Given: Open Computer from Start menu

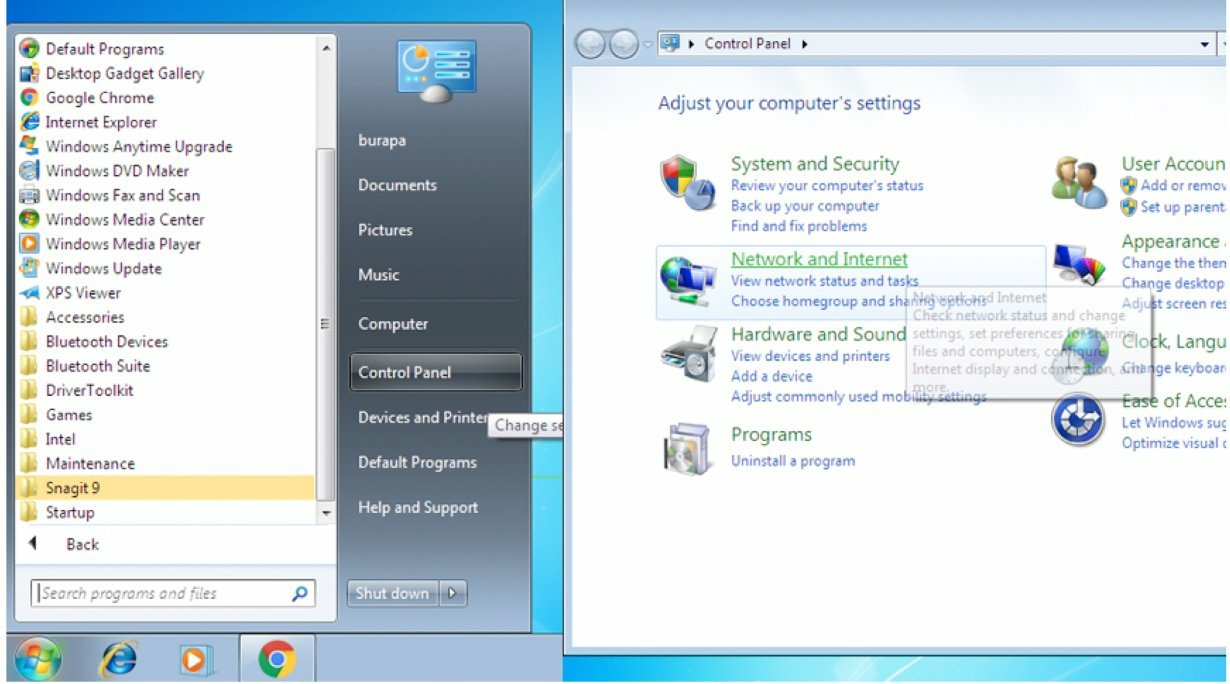Looking at the screenshot, I should [393, 324].
